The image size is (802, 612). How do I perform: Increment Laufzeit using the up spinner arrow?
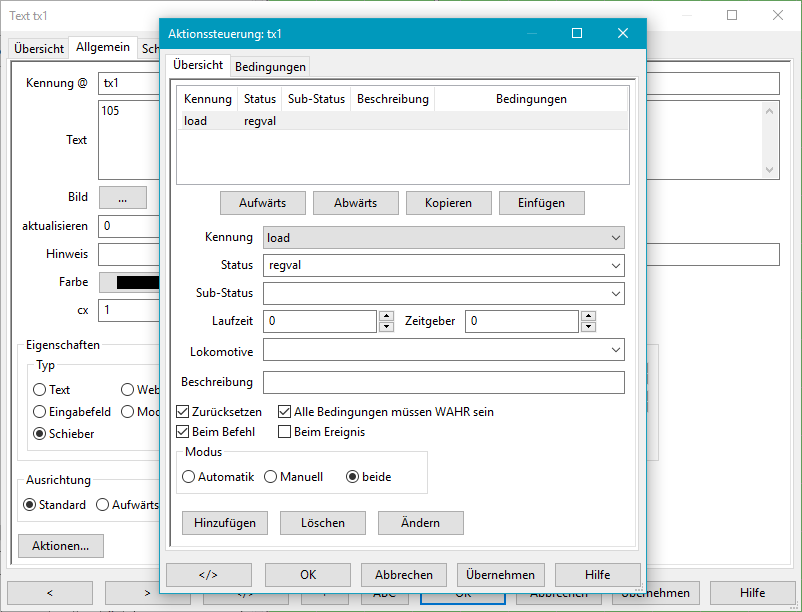click(387, 316)
